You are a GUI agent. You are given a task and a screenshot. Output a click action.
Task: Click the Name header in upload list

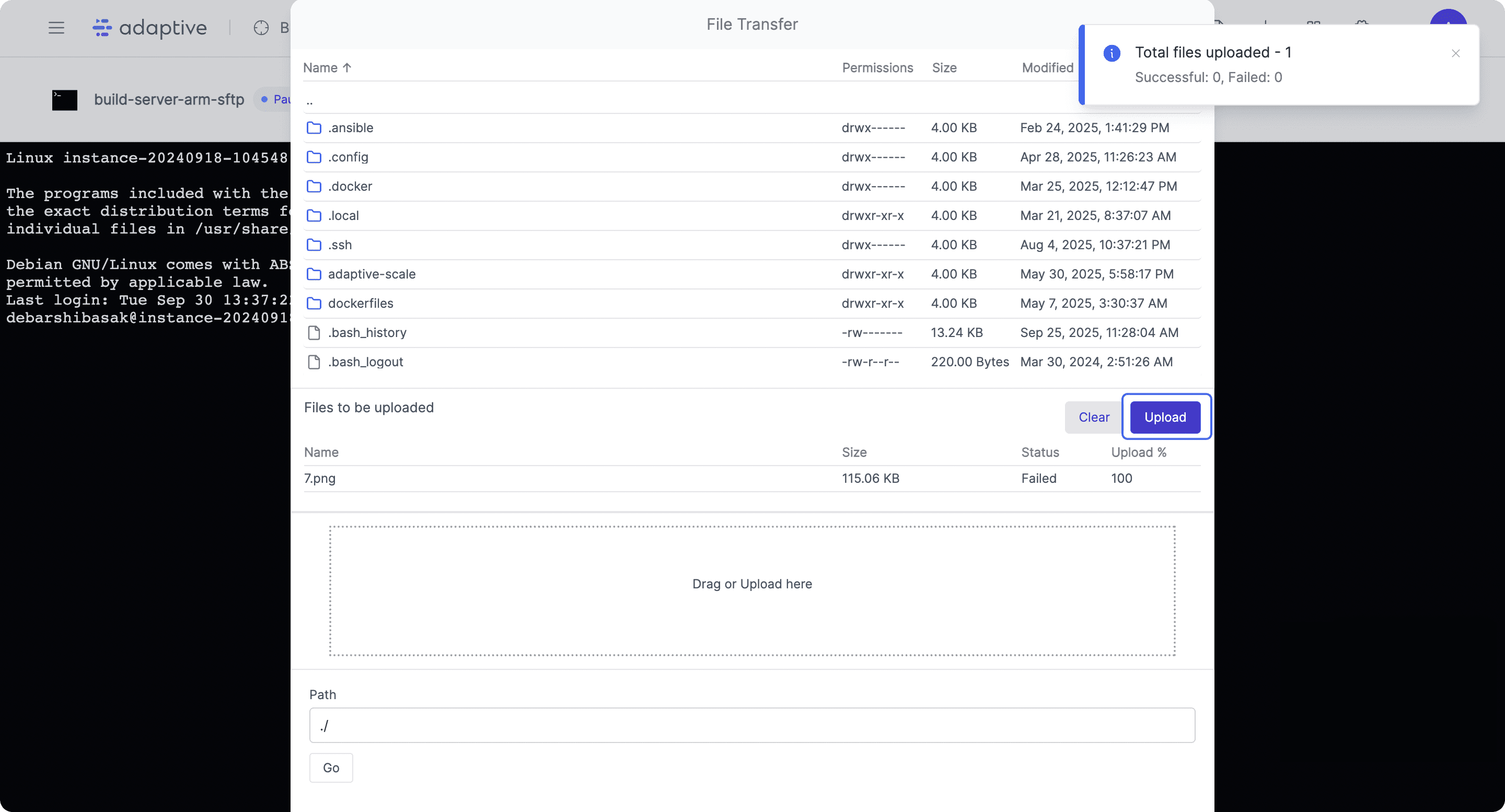[321, 452]
